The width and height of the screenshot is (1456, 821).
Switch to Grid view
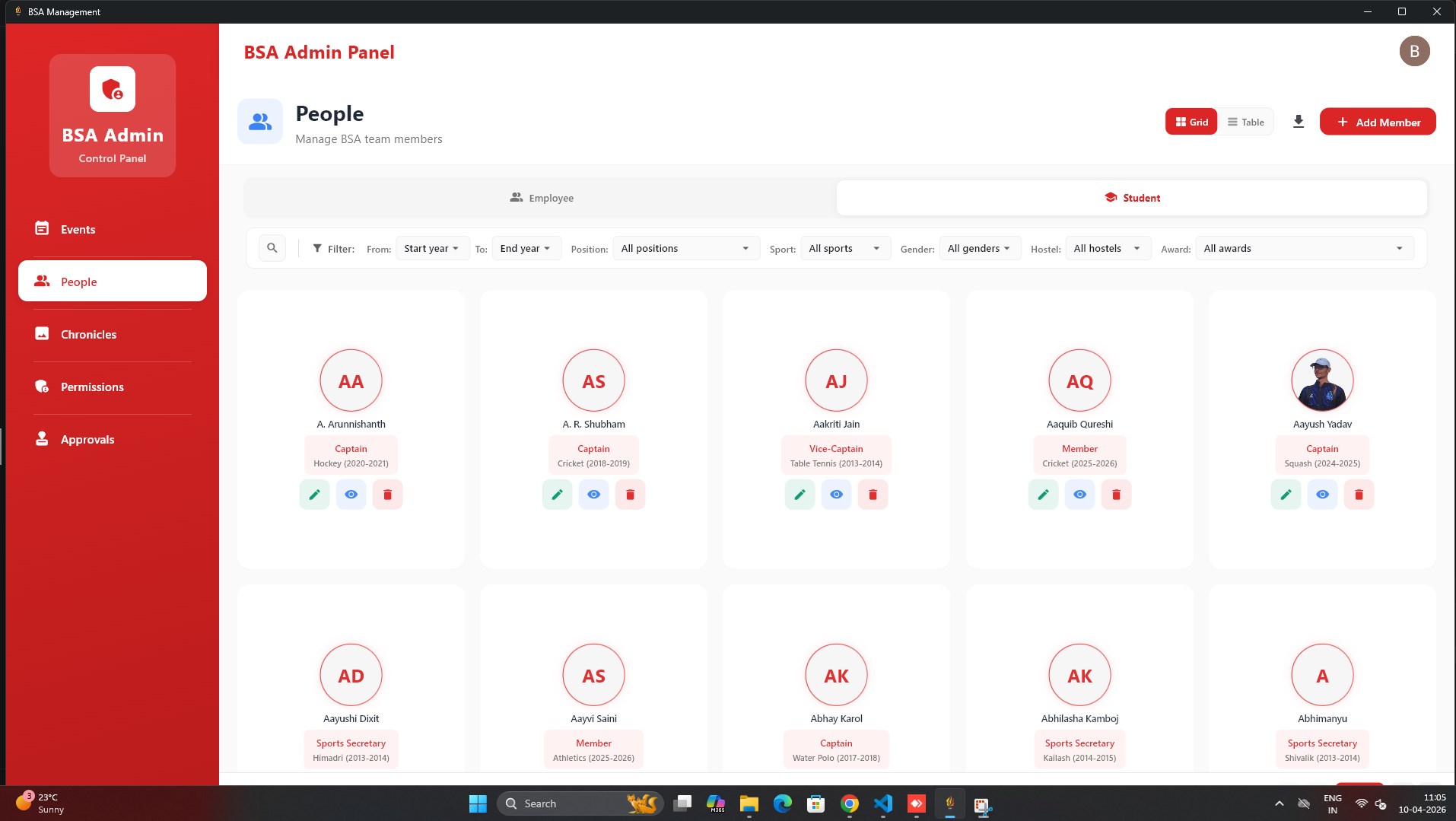(1191, 122)
